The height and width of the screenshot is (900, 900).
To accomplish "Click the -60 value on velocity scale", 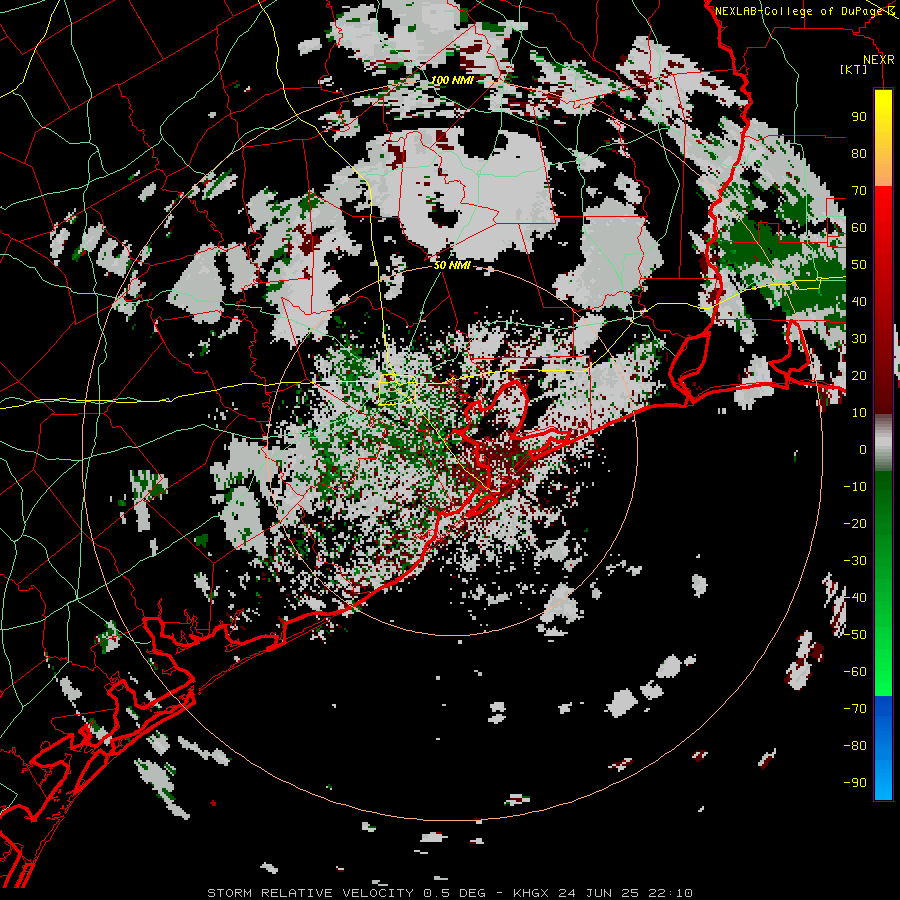I will click(855, 672).
